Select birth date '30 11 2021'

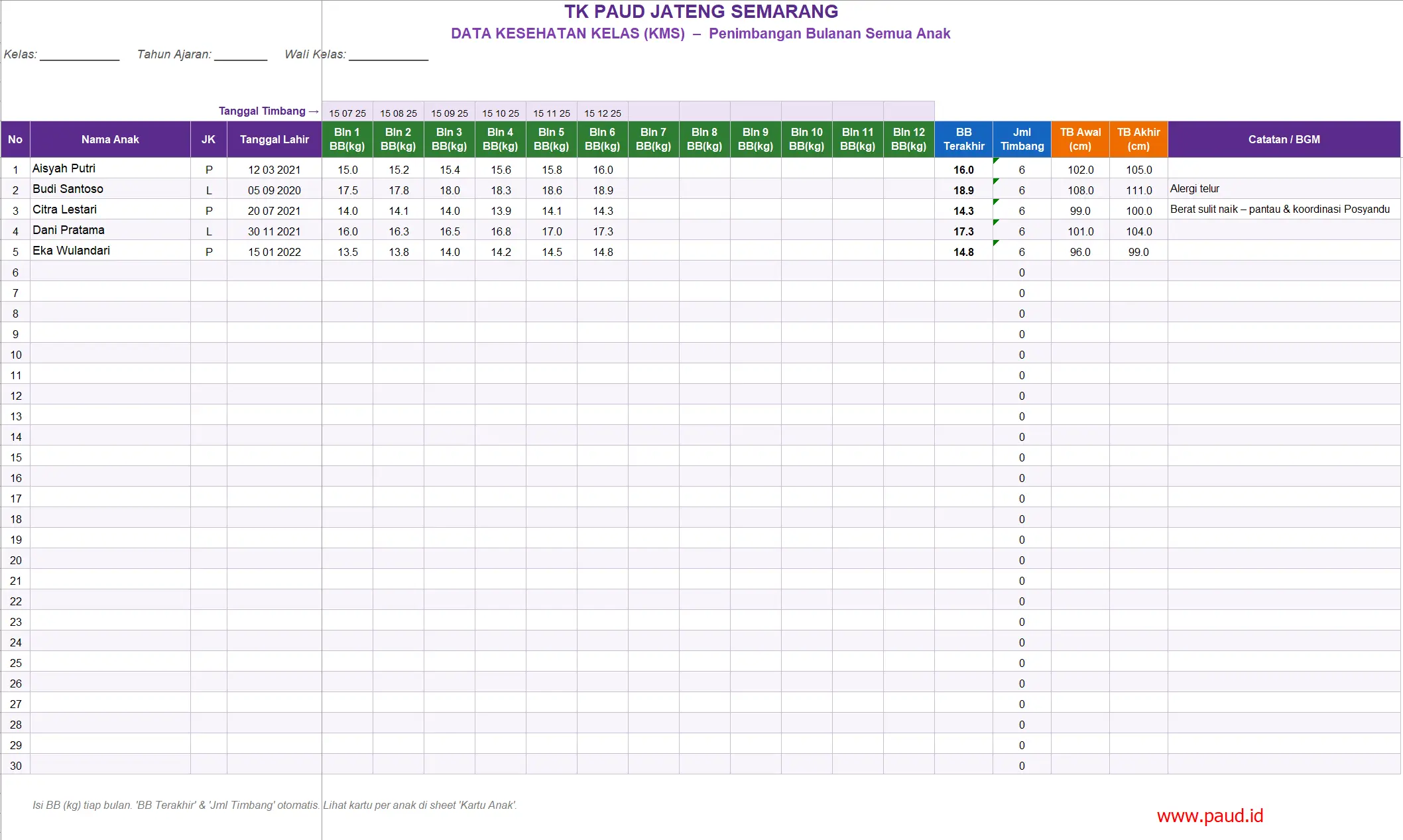[x=274, y=231]
